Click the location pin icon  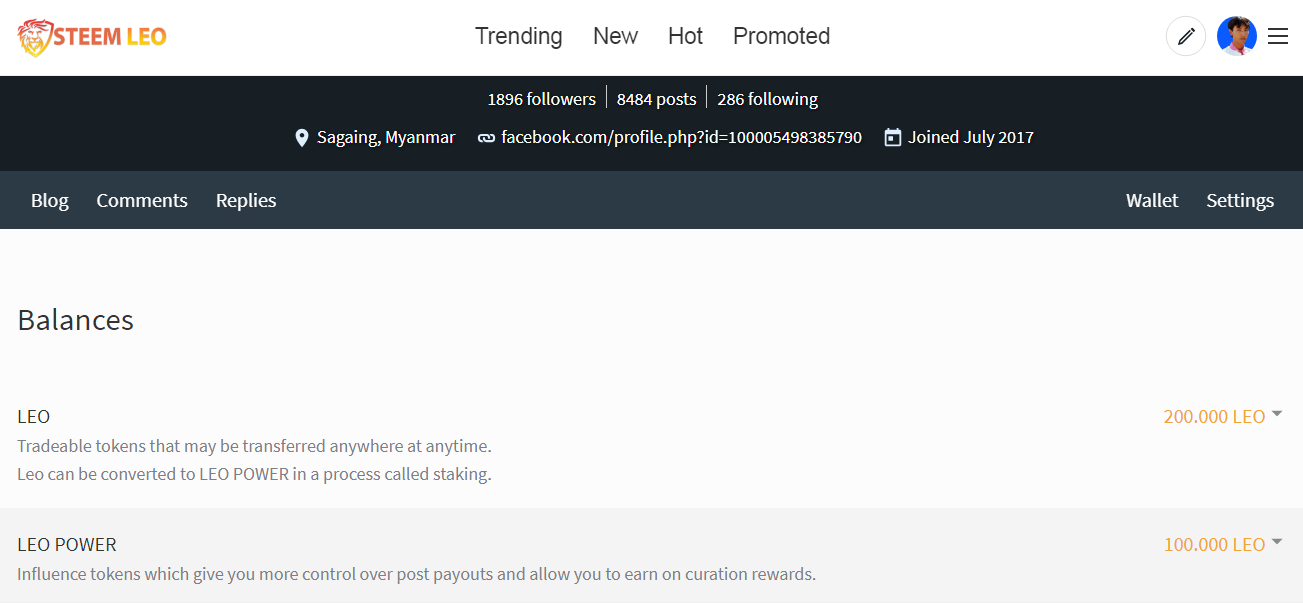[x=302, y=138]
